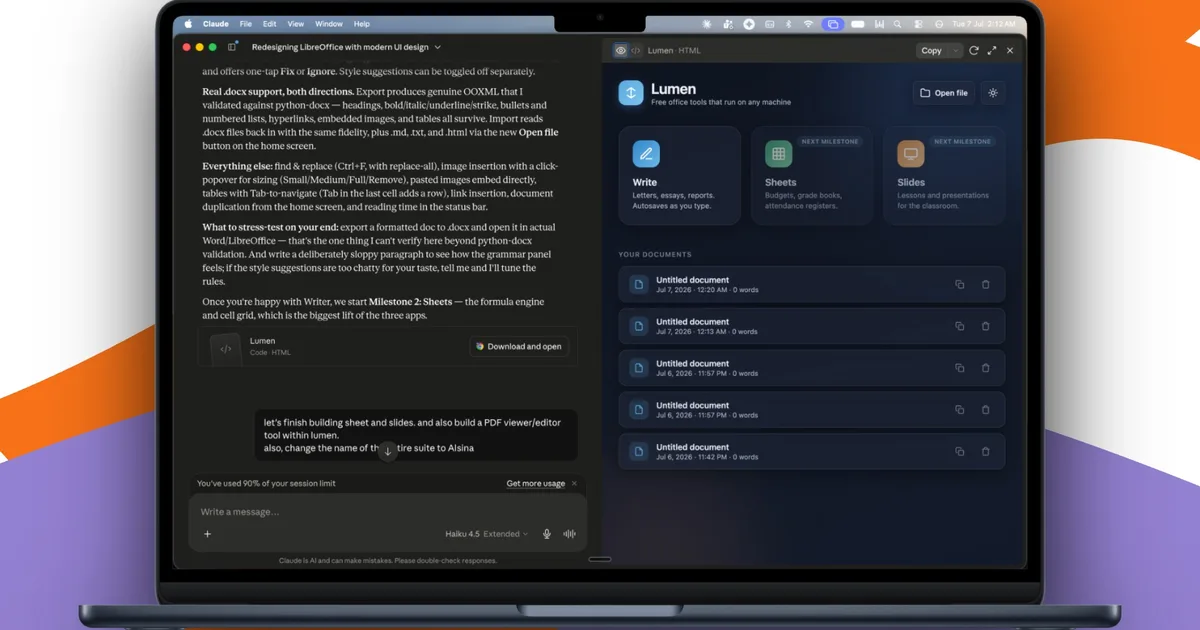
Task: Open the chat title dropdown chevron
Action: (x=438, y=47)
